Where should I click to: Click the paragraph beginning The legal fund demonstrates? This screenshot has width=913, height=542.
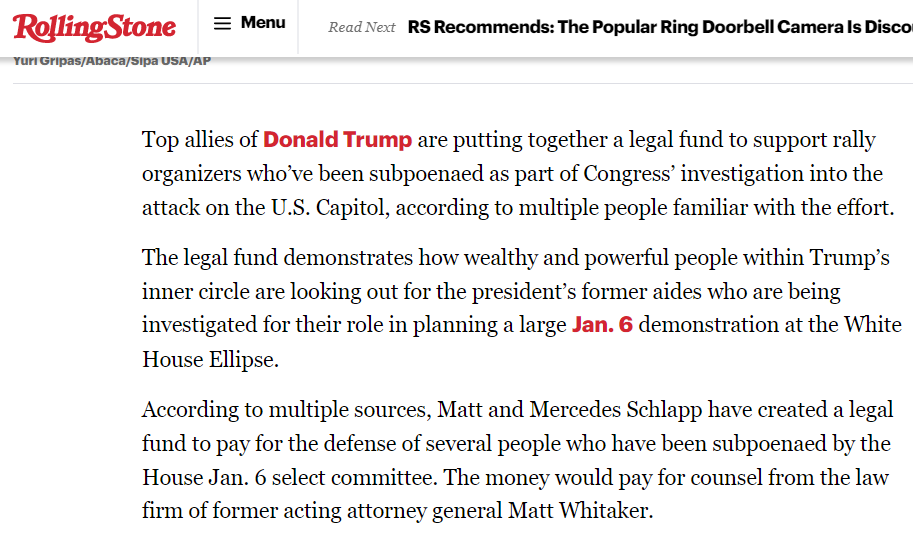pos(522,309)
